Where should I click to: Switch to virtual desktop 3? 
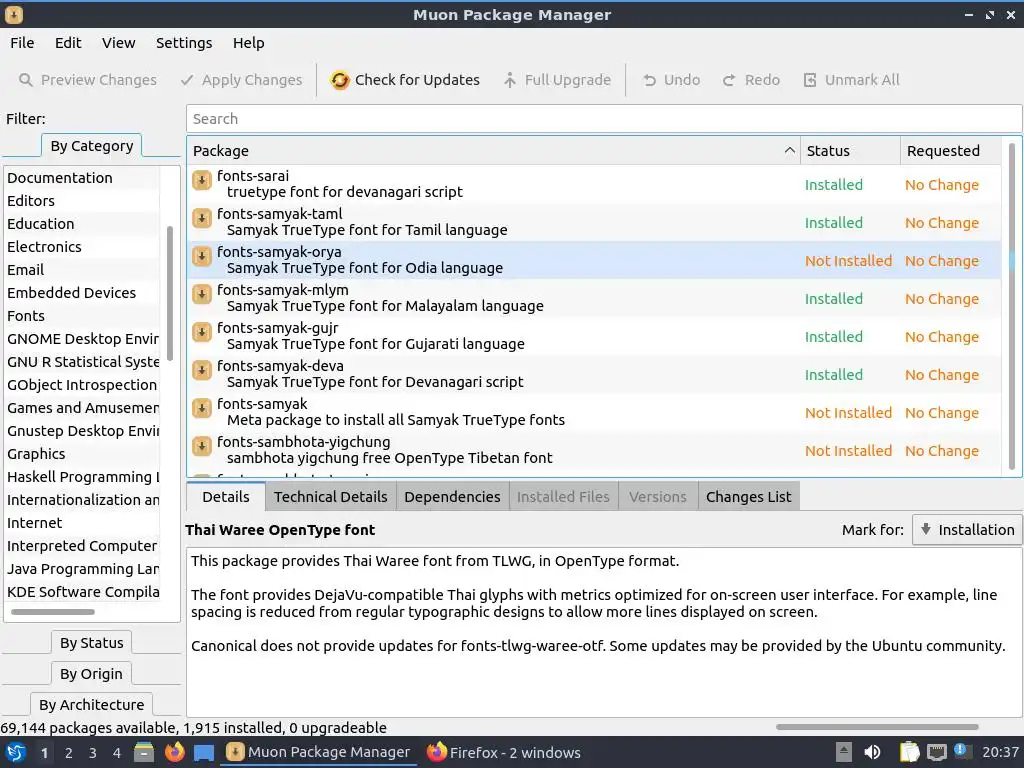coord(93,753)
